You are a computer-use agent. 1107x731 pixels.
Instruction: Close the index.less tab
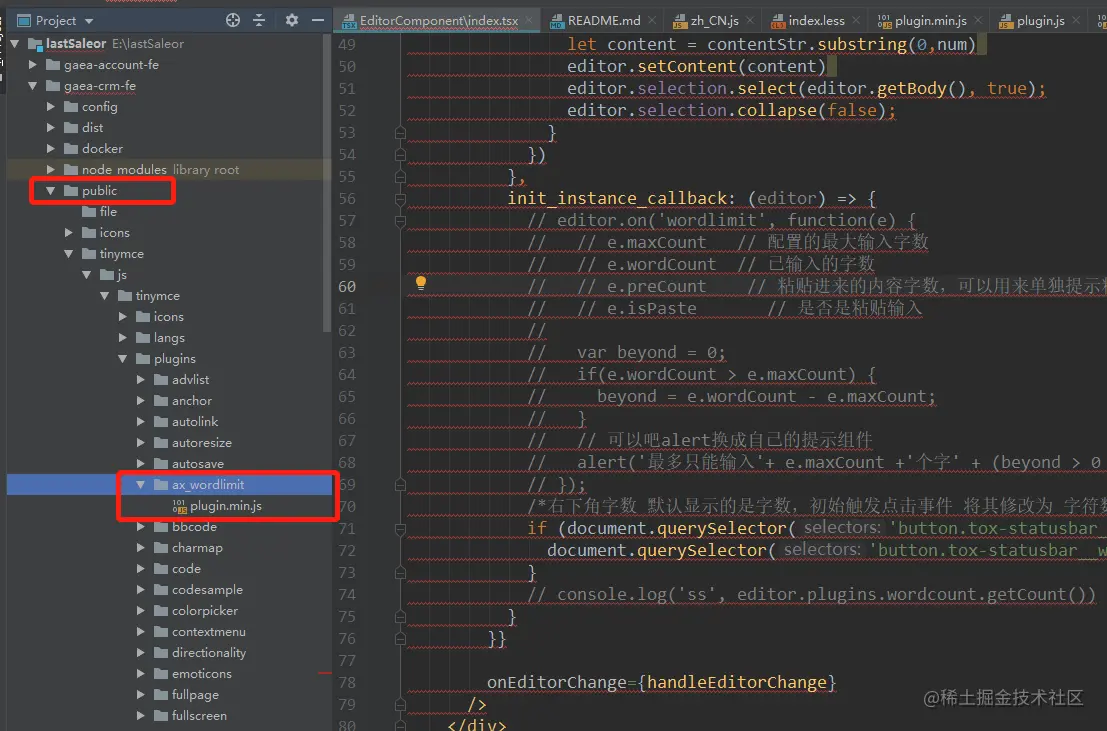[856, 20]
